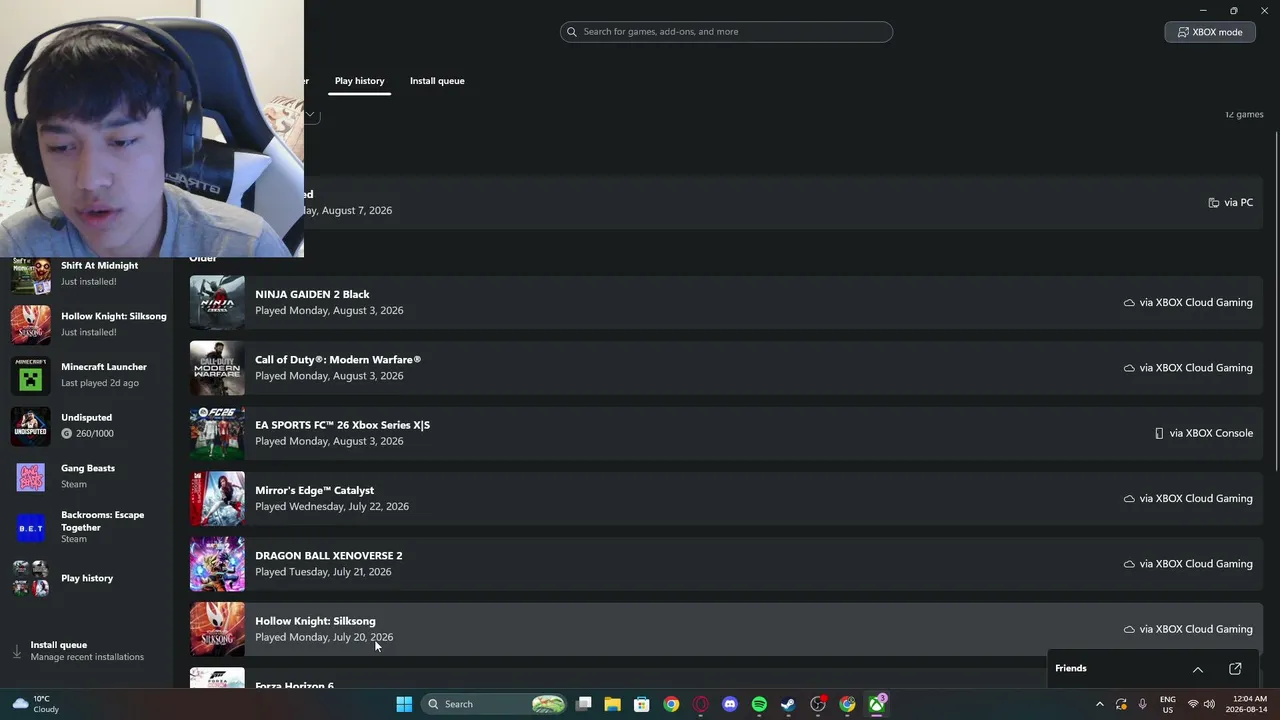Open Undisputed sidebar game icon
This screenshot has width=1280, height=720.
pos(30,426)
